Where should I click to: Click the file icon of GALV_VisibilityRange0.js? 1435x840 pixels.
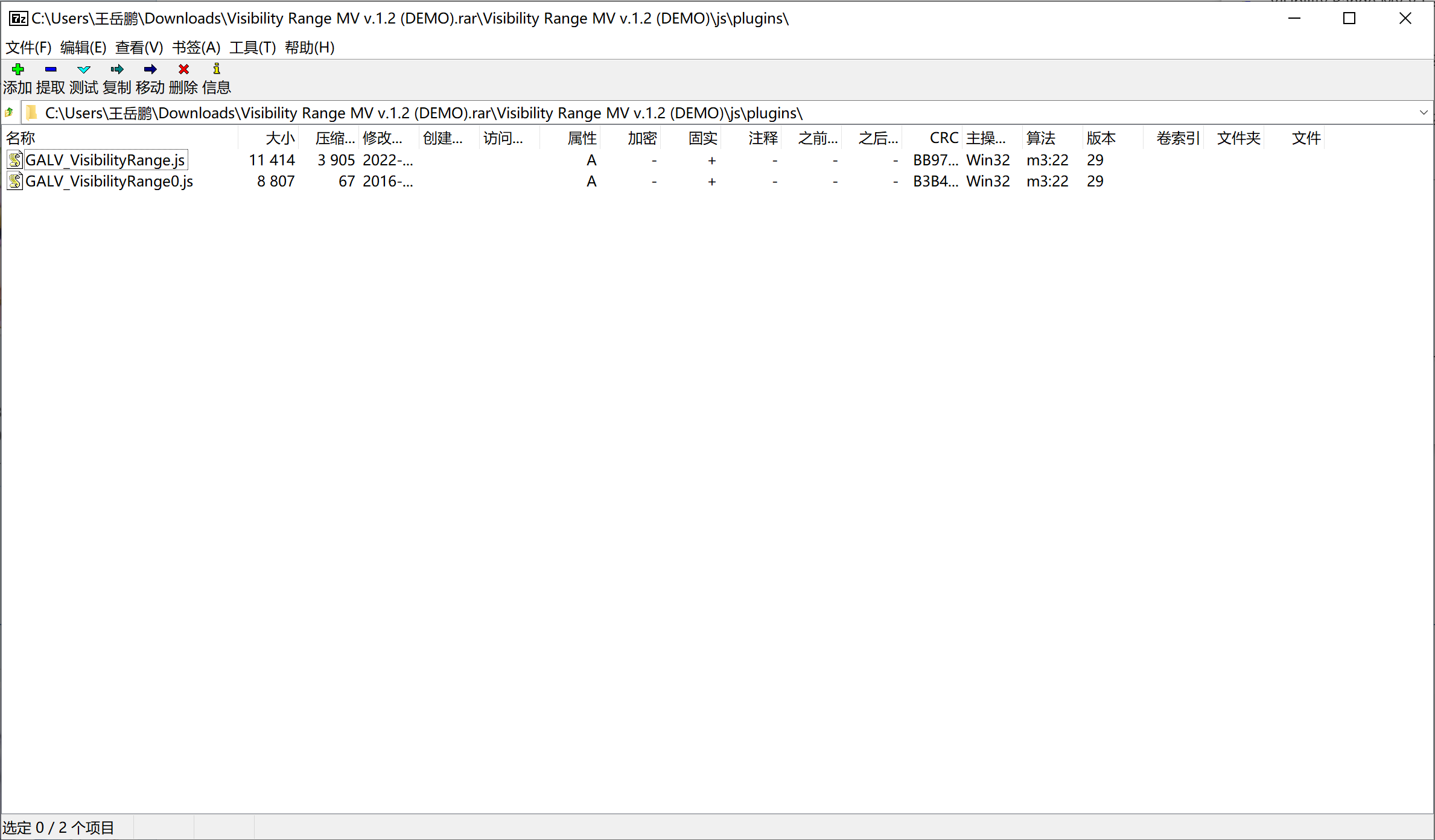[x=15, y=181]
